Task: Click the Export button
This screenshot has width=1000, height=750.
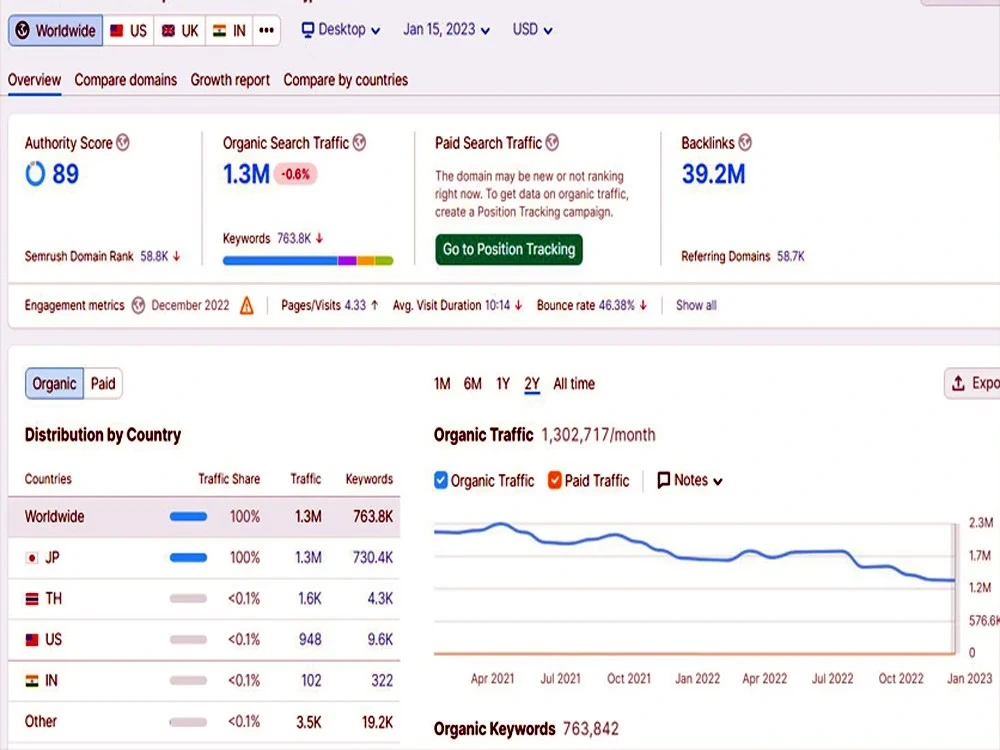Action: click(972, 383)
